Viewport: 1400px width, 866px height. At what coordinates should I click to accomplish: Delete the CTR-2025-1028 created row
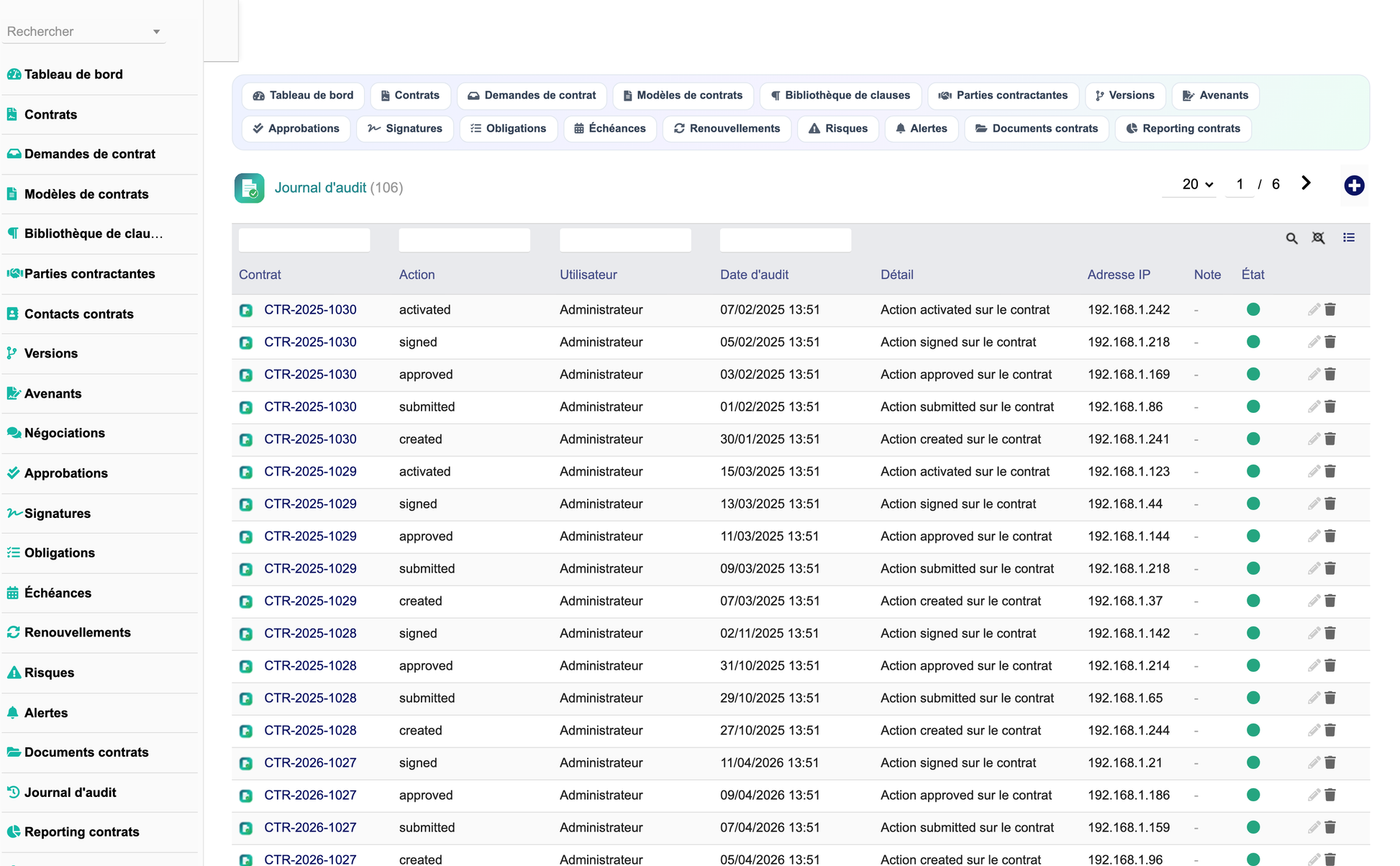click(x=1330, y=730)
